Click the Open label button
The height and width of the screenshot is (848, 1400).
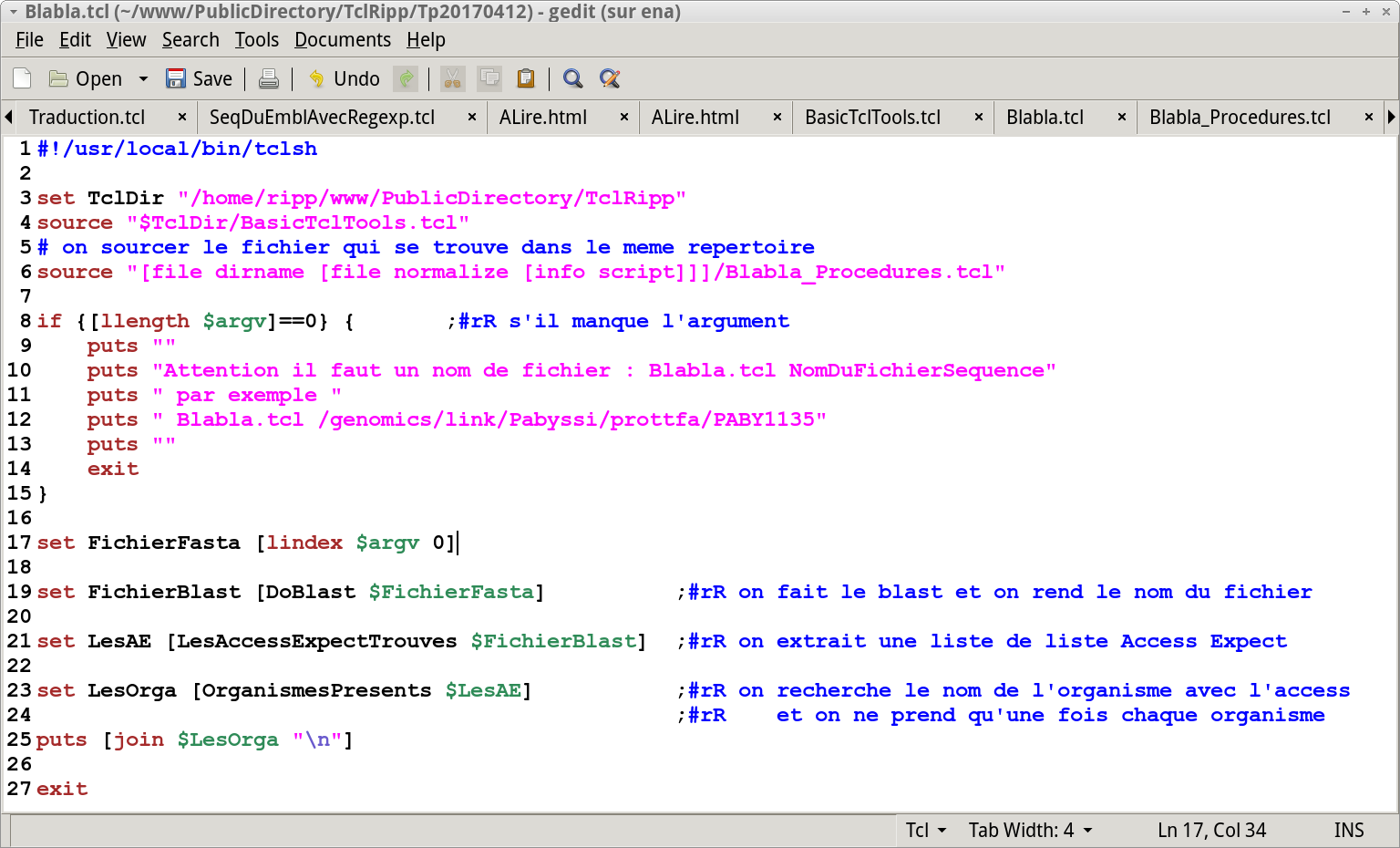pos(98,79)
